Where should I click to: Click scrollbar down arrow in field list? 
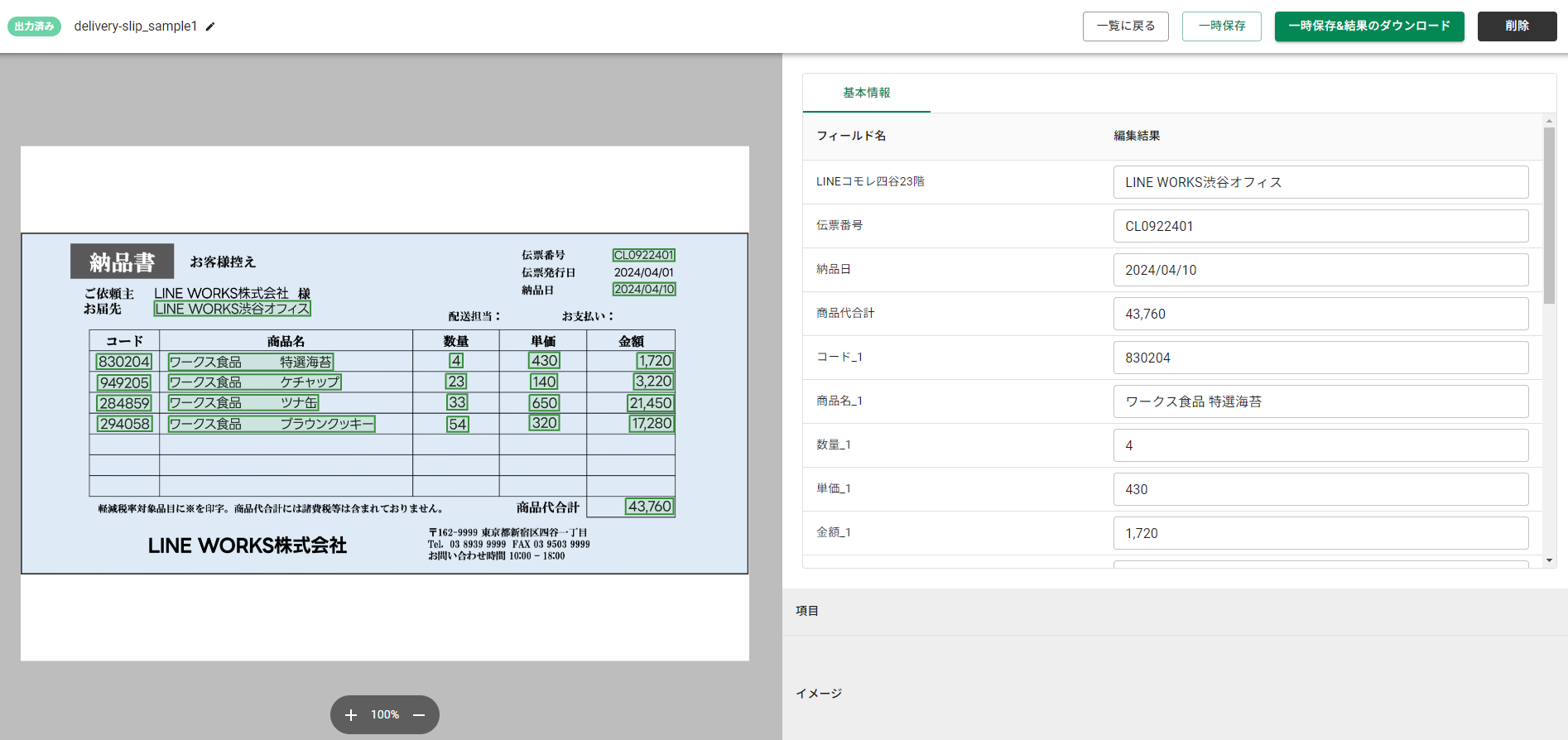pyautogui.click(x=1549, y=560)
